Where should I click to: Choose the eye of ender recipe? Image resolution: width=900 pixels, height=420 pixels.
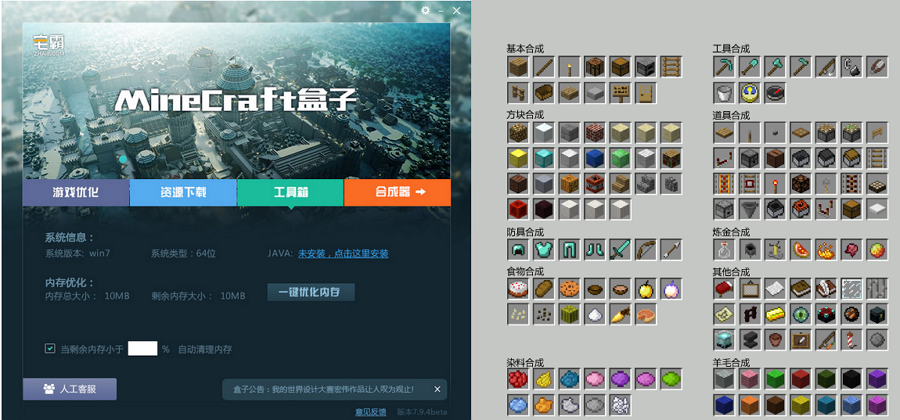(x=800, y=314)
